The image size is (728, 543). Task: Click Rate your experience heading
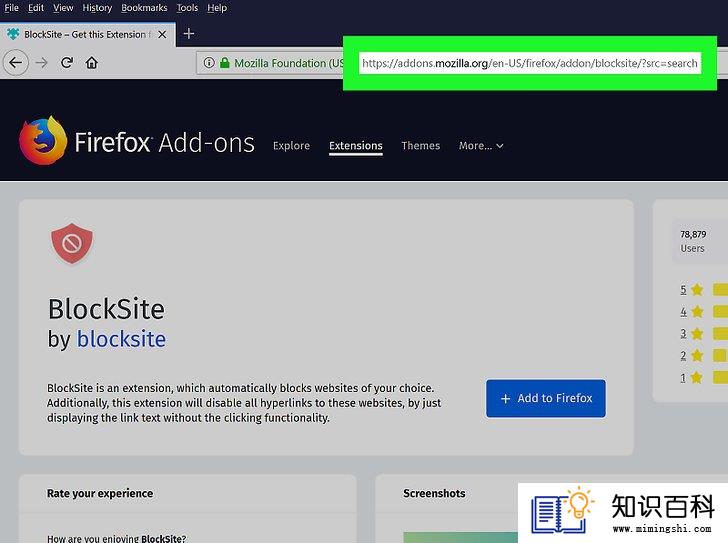(100, 493)
